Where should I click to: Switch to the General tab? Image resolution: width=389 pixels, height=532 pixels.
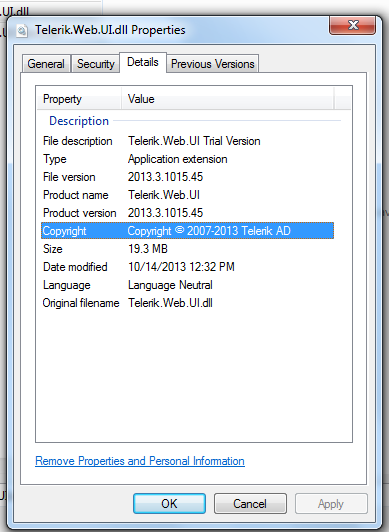(x=46, y=64)
